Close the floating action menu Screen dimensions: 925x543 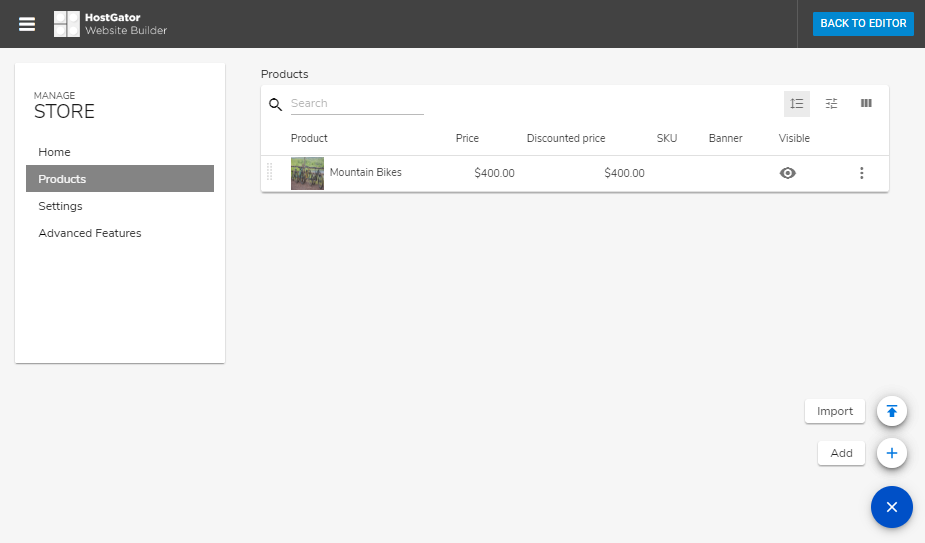pos(892,507)
